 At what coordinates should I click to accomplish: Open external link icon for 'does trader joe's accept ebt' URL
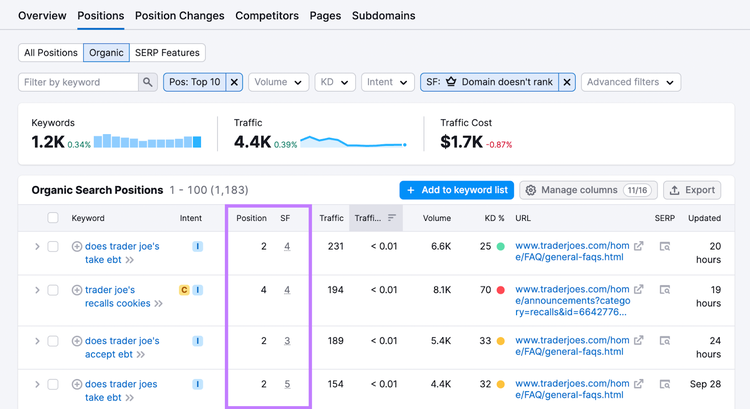tap(639, 340)
